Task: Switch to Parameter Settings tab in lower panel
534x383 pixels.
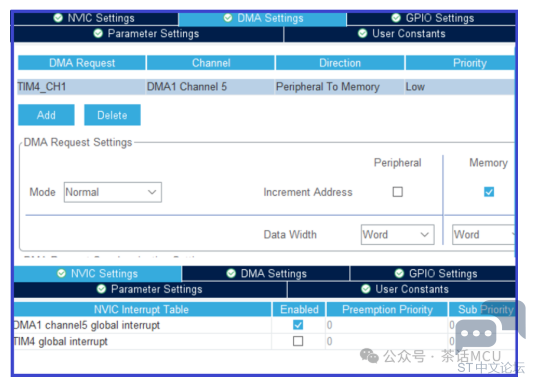Action: point(150,289)
